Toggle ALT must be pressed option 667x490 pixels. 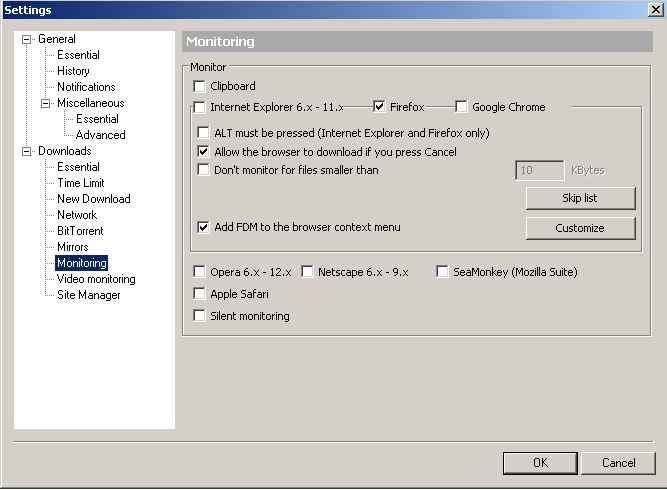(203, 133)
